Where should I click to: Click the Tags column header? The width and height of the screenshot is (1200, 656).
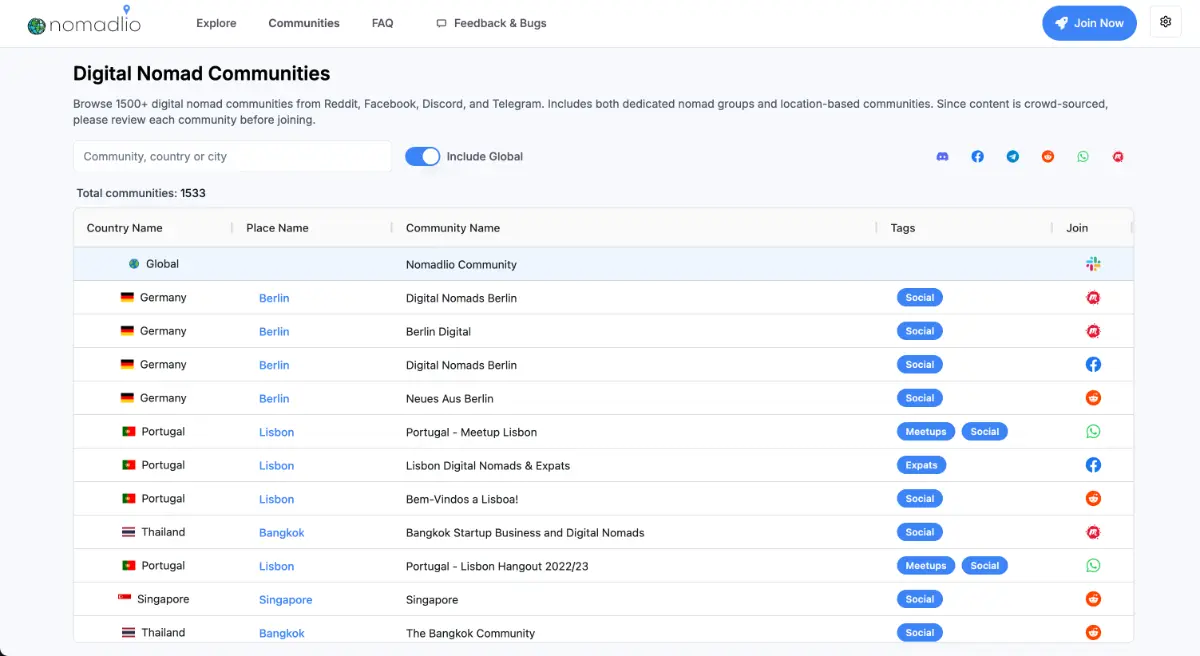coord(903,228)
